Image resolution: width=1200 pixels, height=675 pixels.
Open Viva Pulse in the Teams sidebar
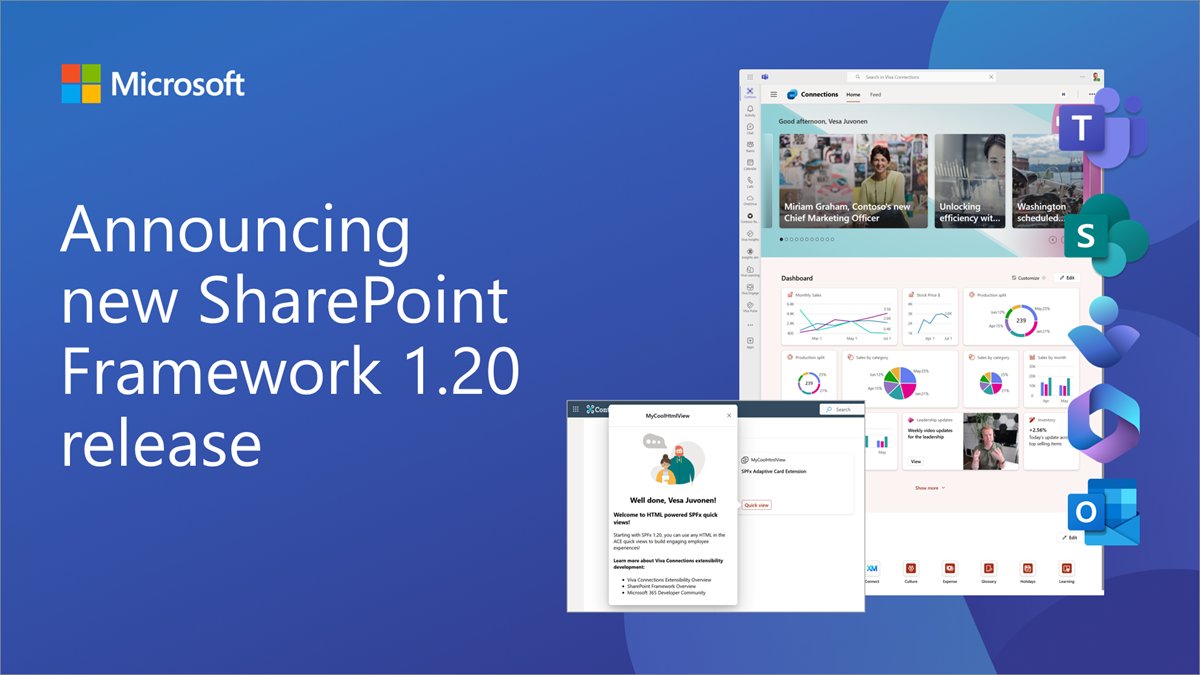(750, 306)
